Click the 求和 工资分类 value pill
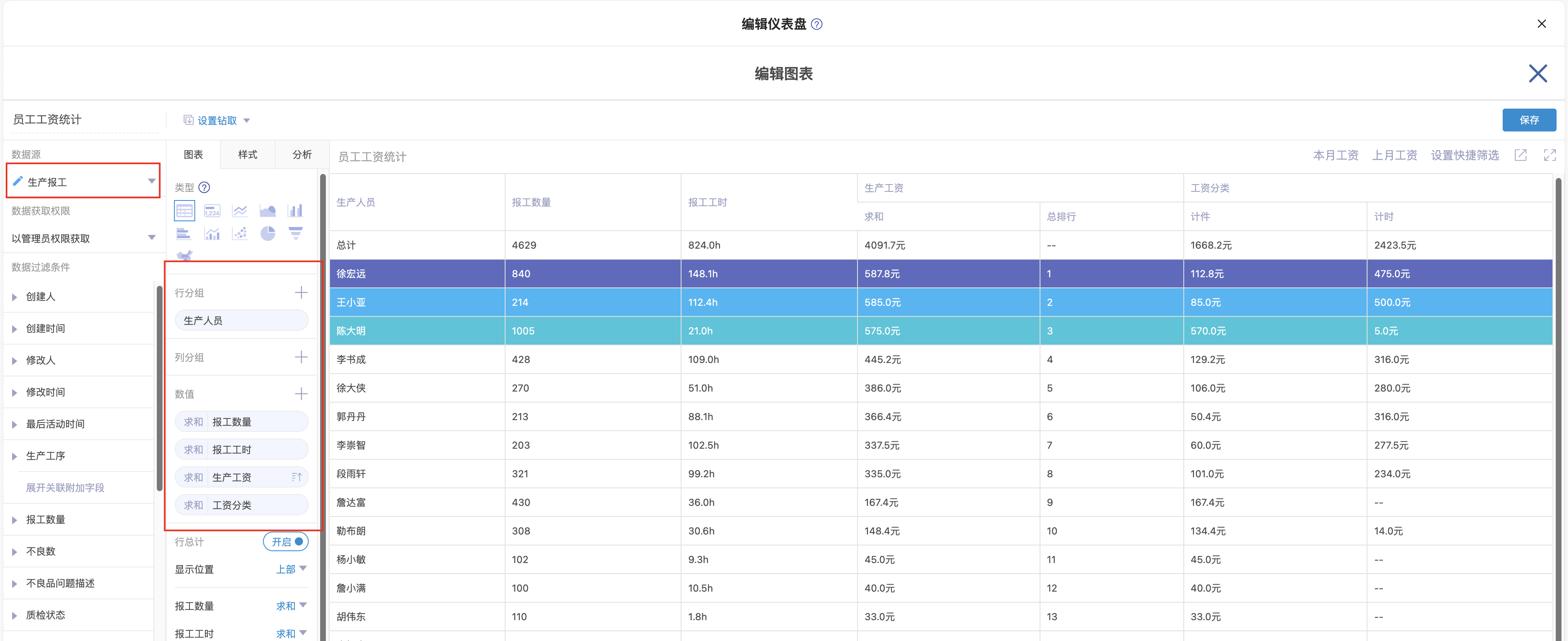Viewport: 1568px width, 641px height. point(242,505)
